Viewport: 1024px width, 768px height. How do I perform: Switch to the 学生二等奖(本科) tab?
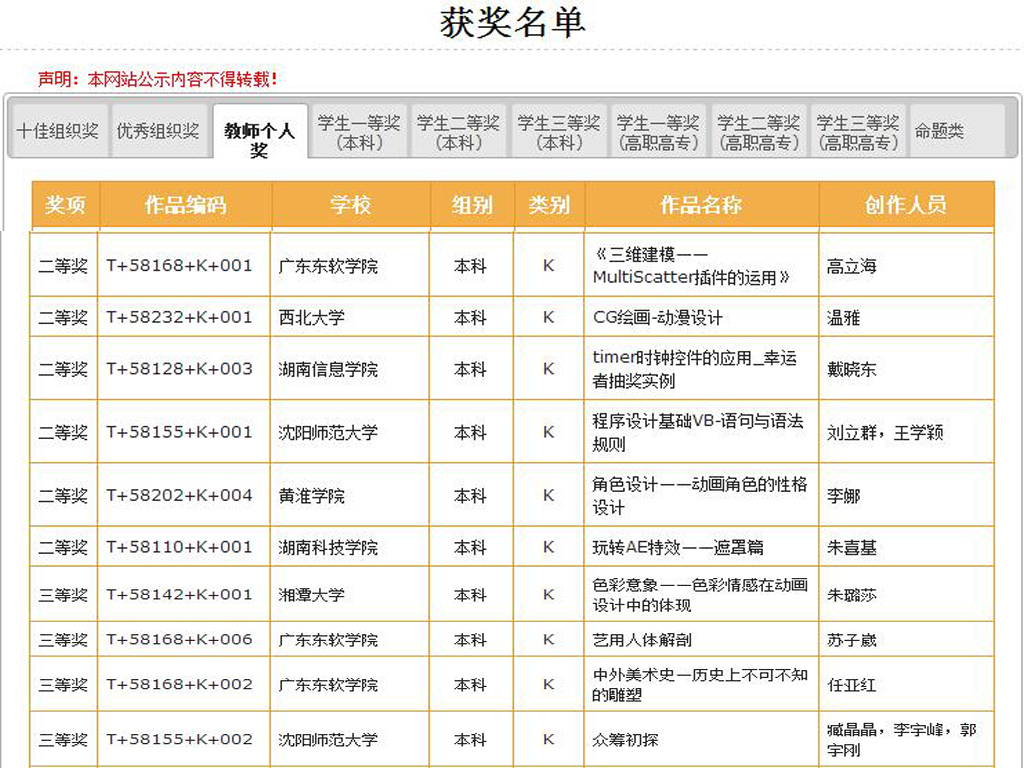(x=459, y=132)
